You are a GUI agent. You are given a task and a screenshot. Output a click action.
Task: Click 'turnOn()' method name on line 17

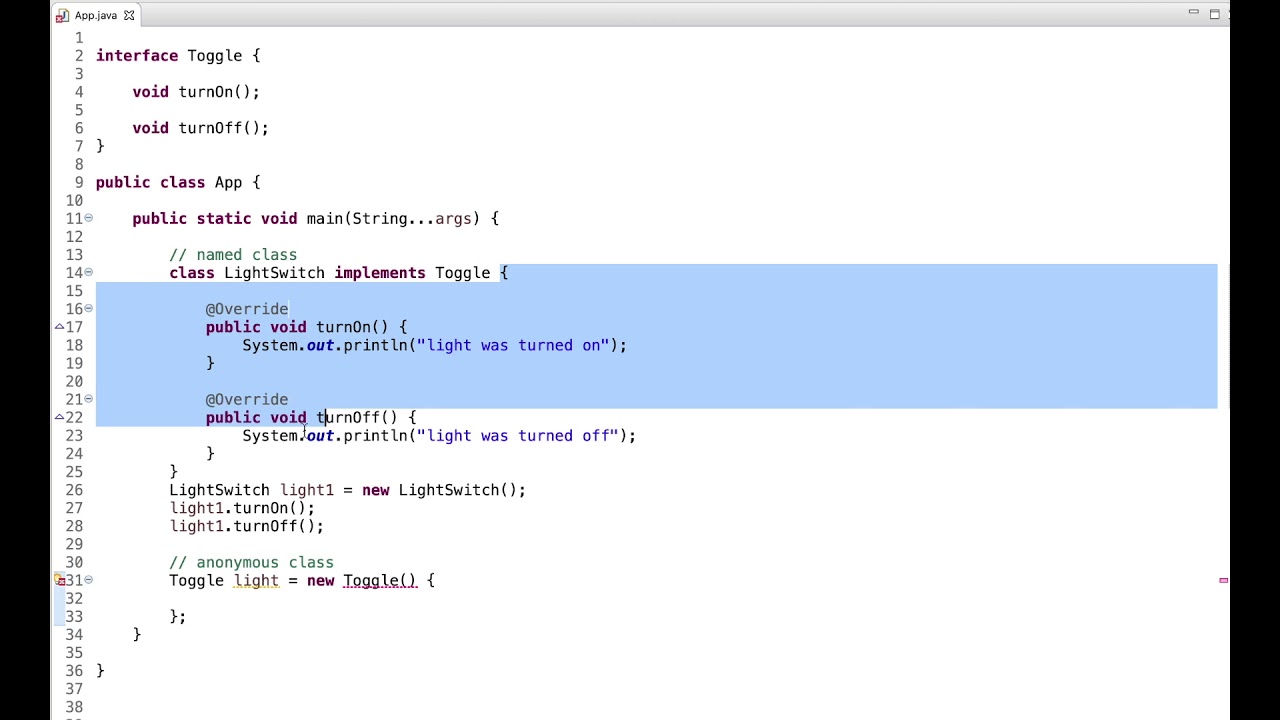pyautogui.click(x=352, y=327)
